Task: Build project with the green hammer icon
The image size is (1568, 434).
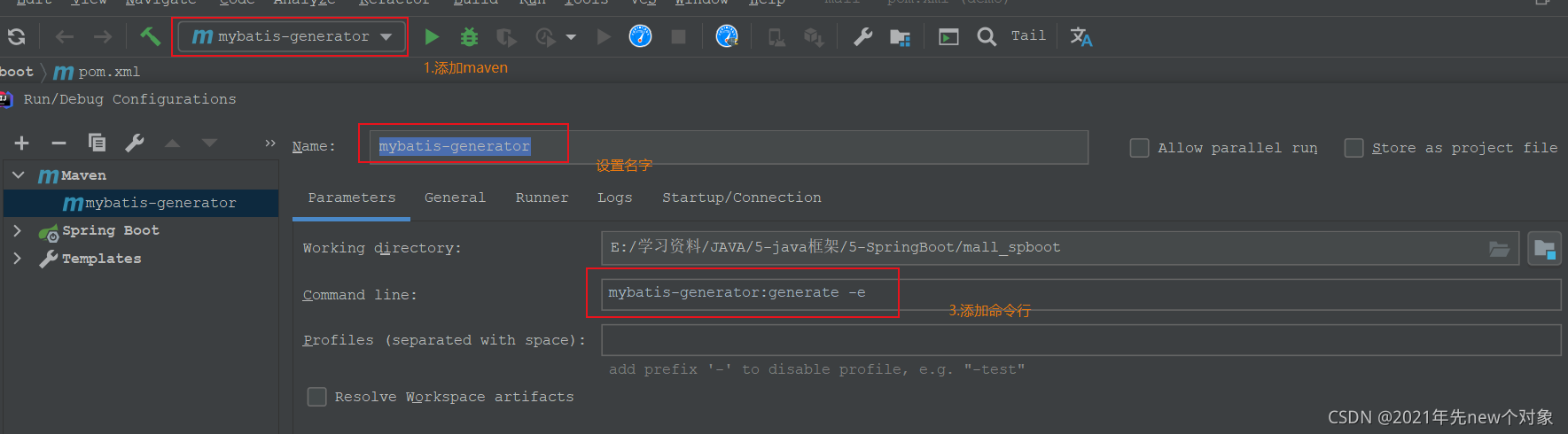Action: click(150, 36)
